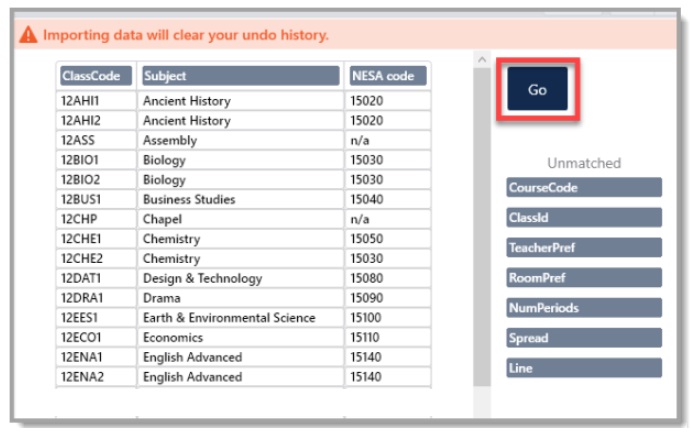The width and height of the screenshot is (691, 435).
Task: Click the warning triangle icon
Action: (28, 35)
